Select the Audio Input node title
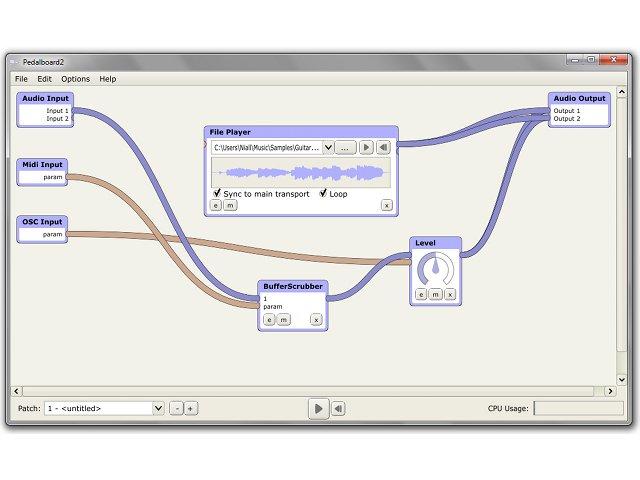 [45, 98]
